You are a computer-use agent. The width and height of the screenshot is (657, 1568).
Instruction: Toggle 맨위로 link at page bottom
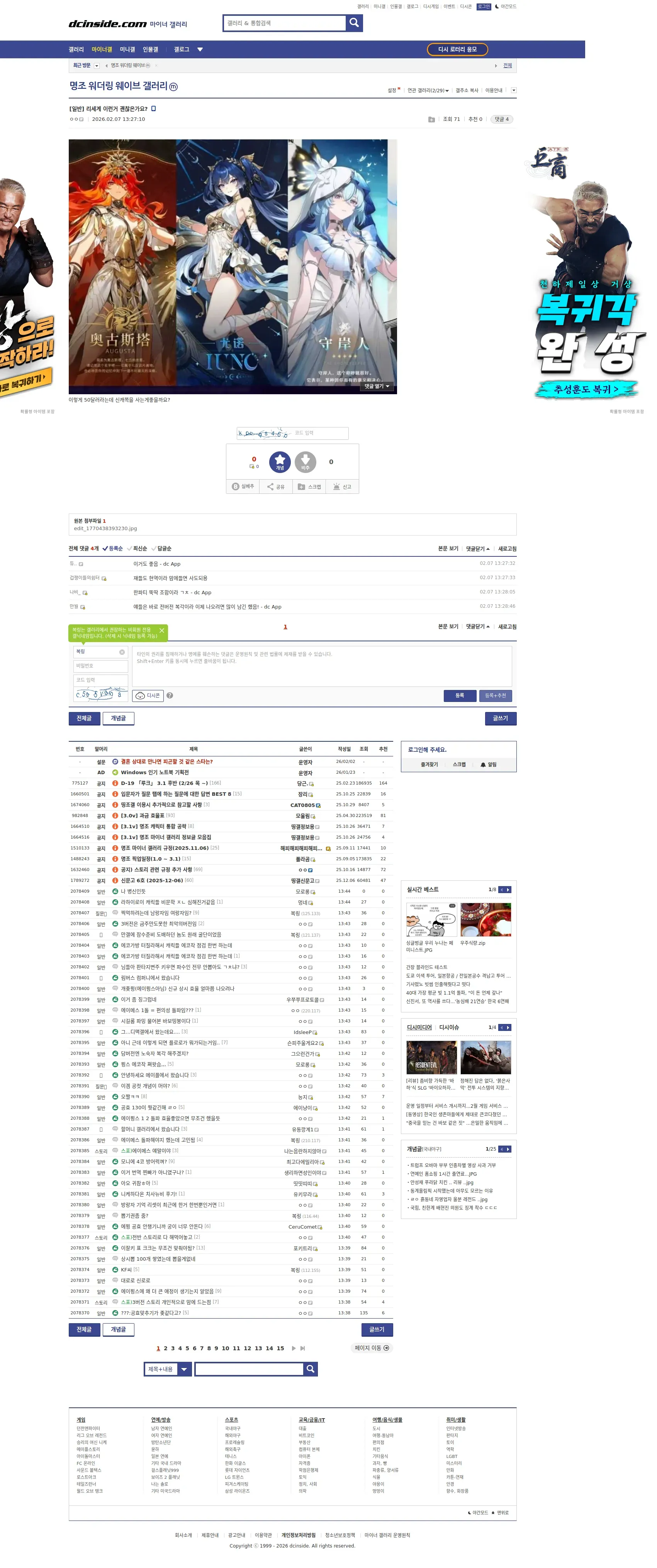click(x=501, y=1513)
